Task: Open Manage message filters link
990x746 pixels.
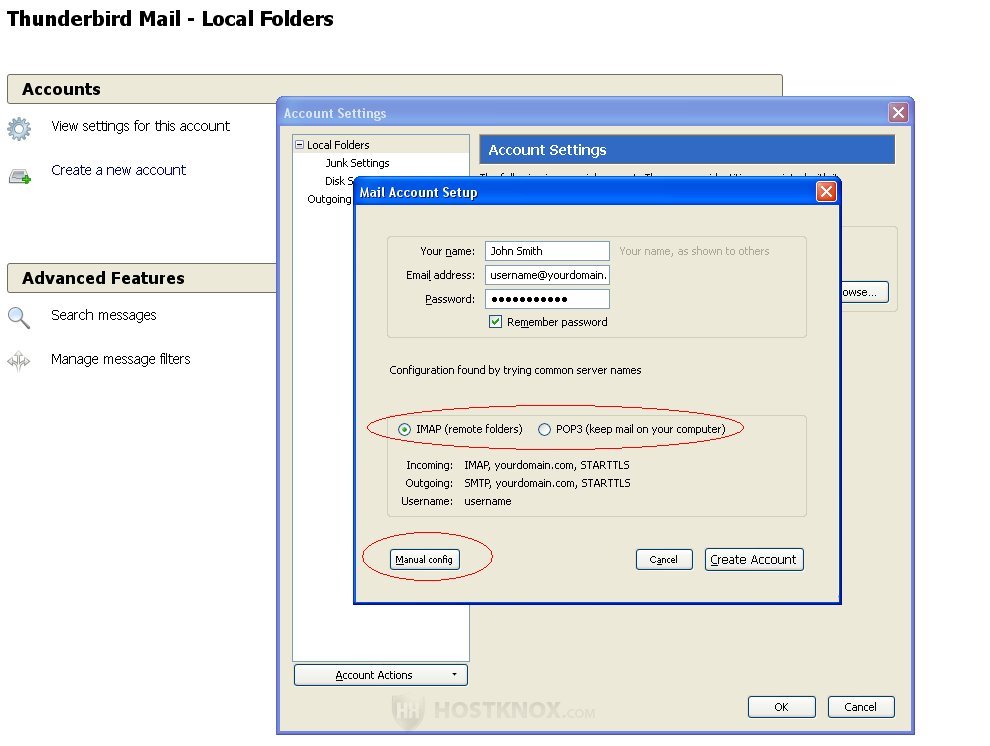Action: pyautogui.click(x=121, y=359)
